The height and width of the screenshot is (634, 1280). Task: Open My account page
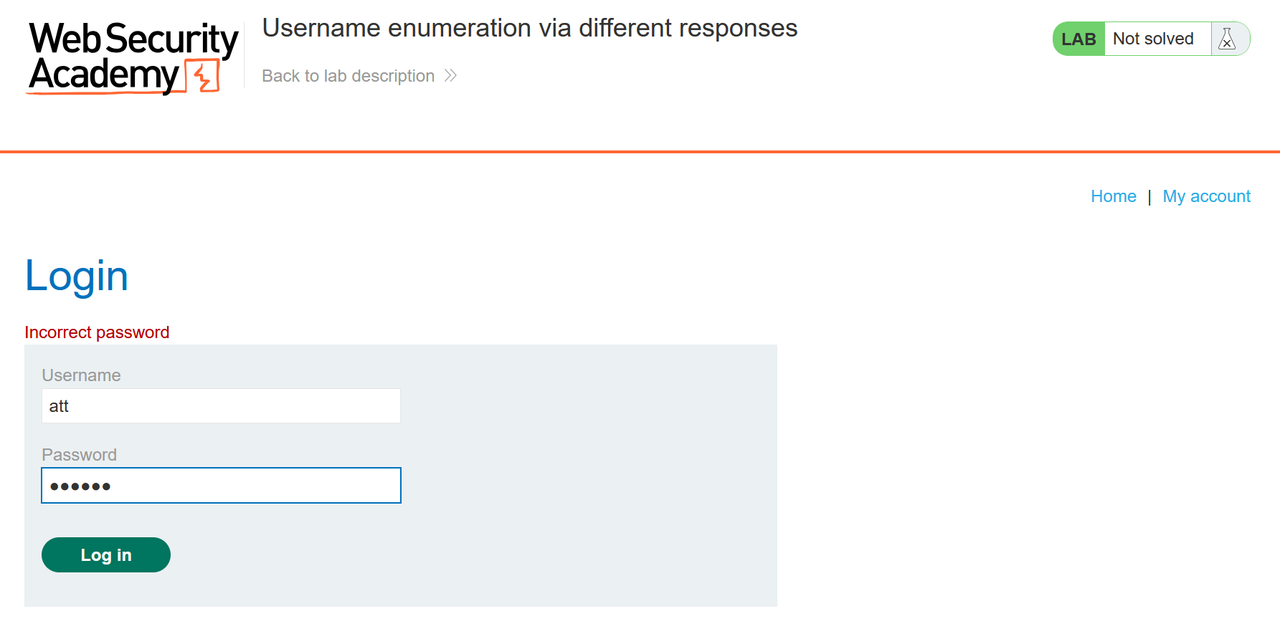[1206, 196]
